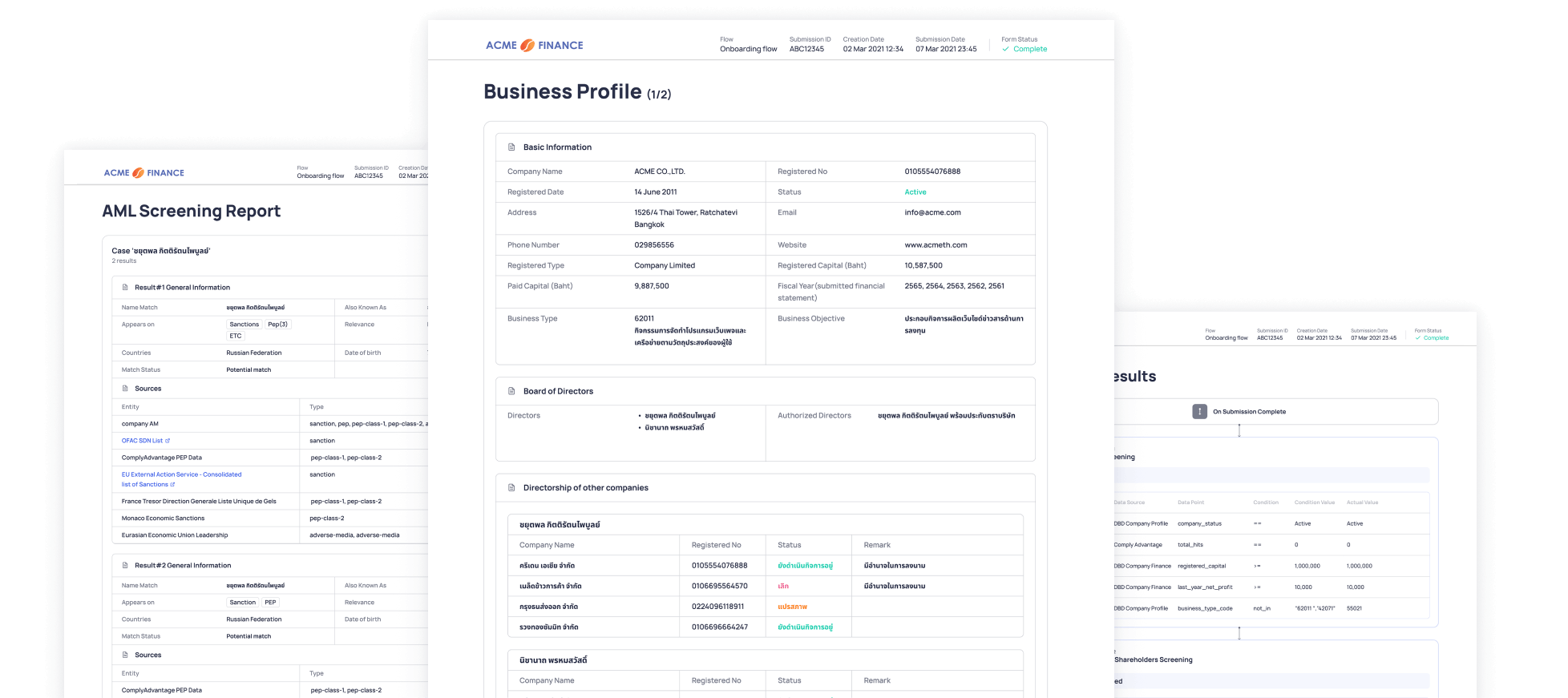Viewport: 1568px width, 698px height.
Task: Click the icon beside Directorship of other companies
Action: click(511, 487)
